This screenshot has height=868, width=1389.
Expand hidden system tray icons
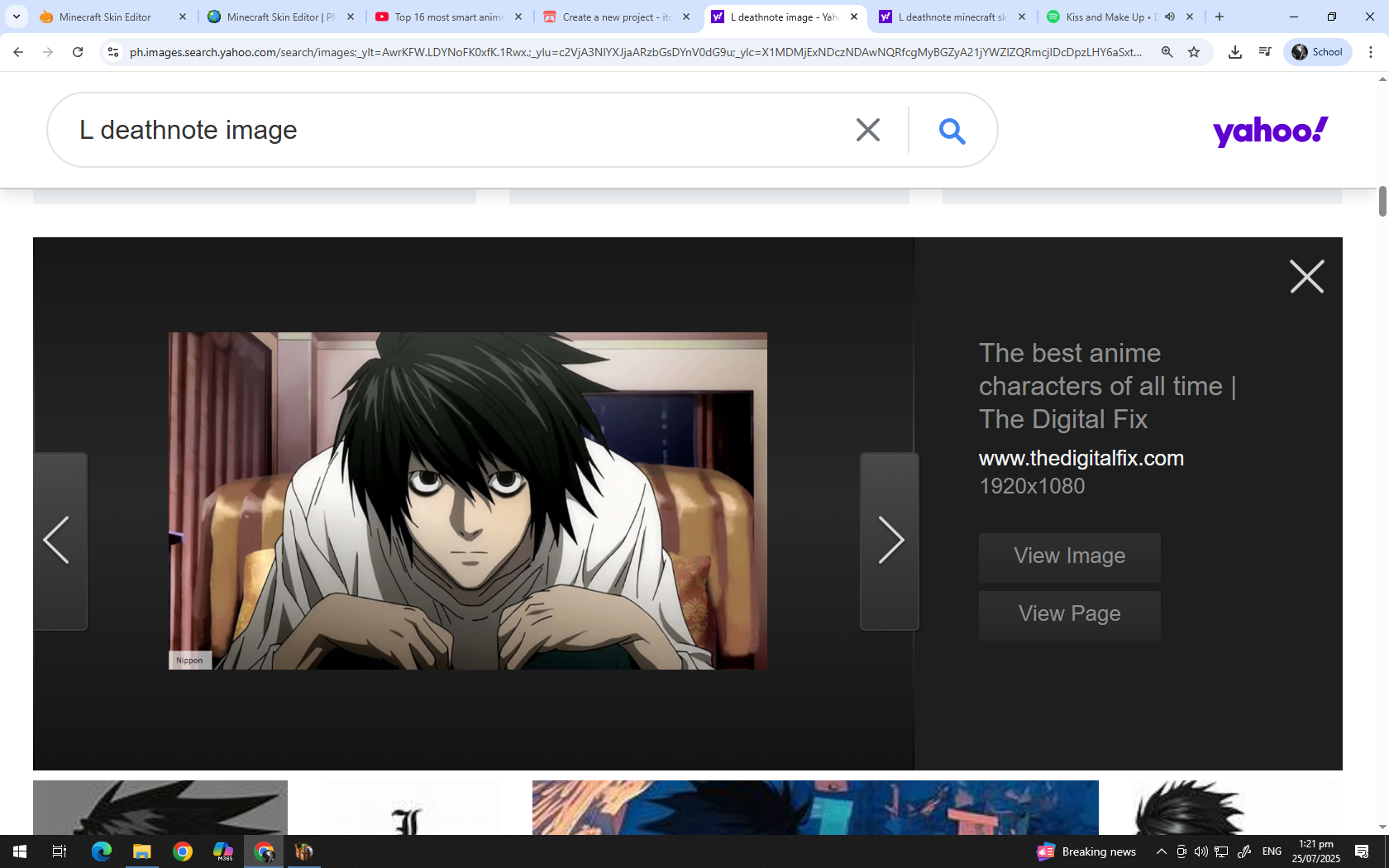pyautogui.click(x=1161, y=851)
